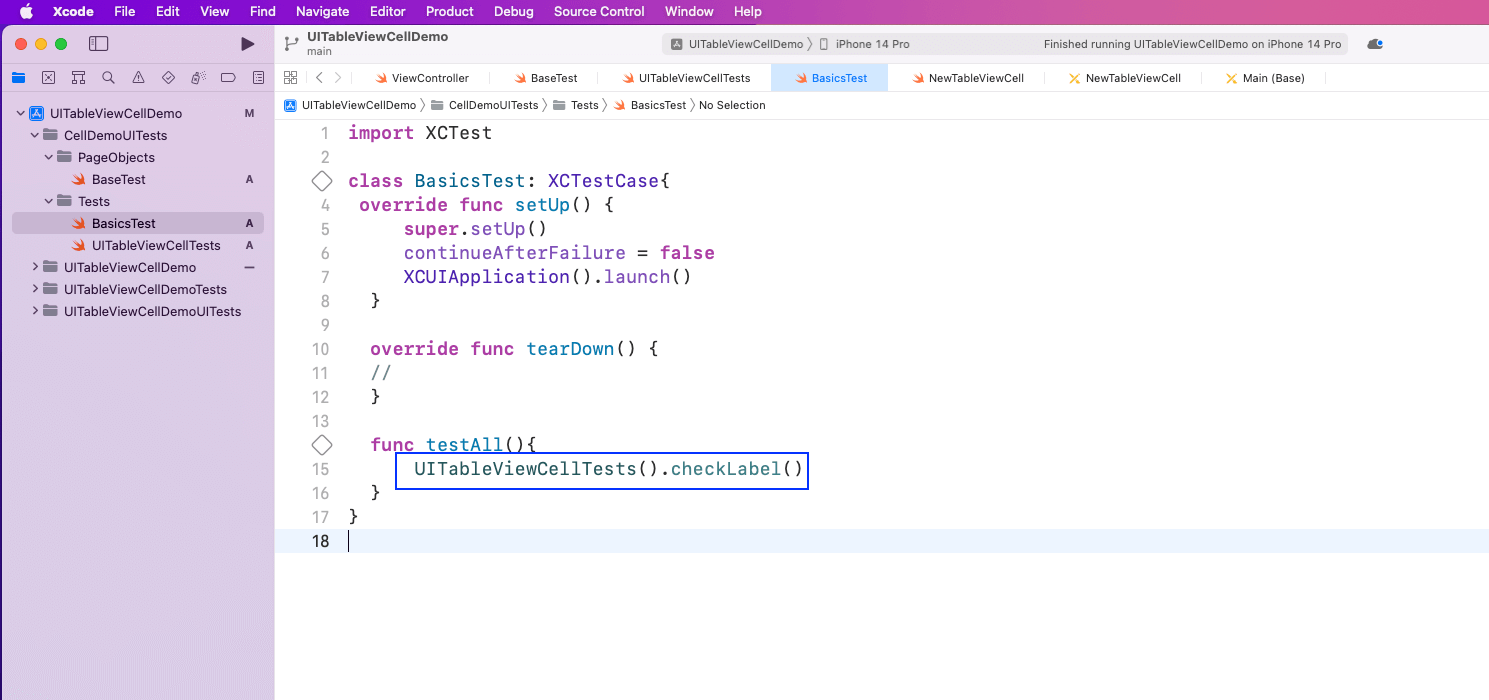Open the Test navigator diamond icon
This screenshot has width=1489, height=700.
[168, 78]
